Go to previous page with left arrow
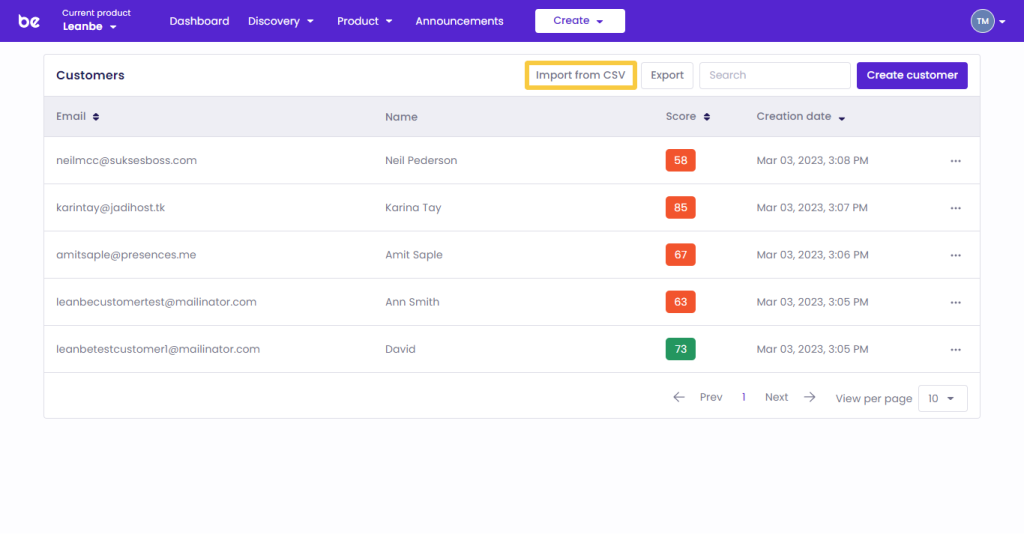Viewport: 1024px width, 534px height. [679, 397]
